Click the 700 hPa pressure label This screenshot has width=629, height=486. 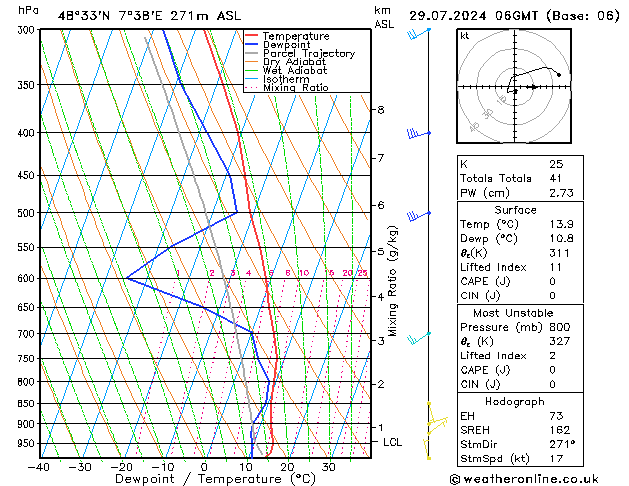pos(28,334)
